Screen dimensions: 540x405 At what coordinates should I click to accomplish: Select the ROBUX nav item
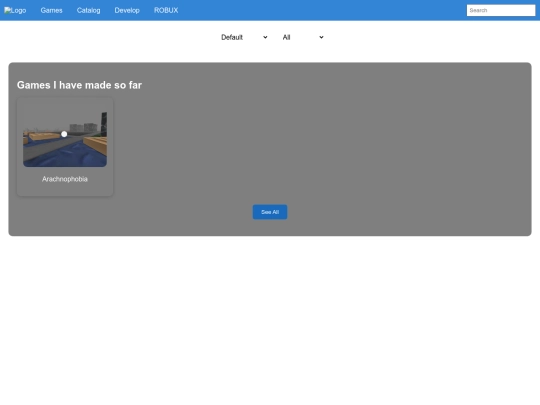pyautogui.click(x=166, y=10)
